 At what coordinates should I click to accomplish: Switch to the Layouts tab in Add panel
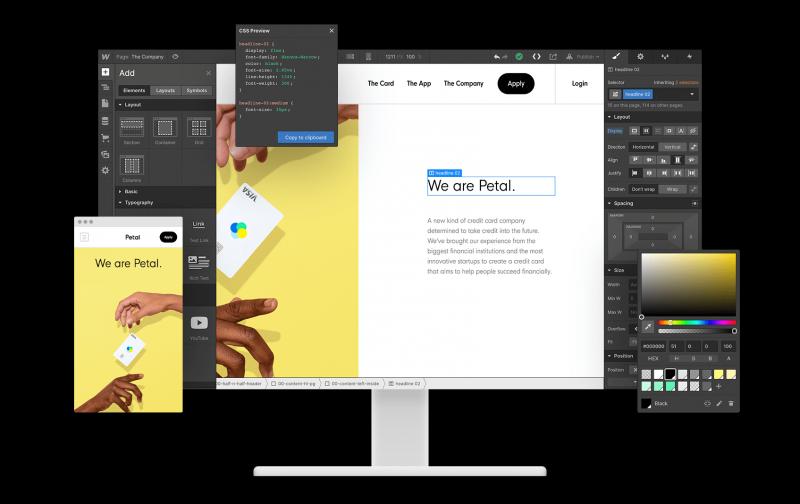coord(165,90)
